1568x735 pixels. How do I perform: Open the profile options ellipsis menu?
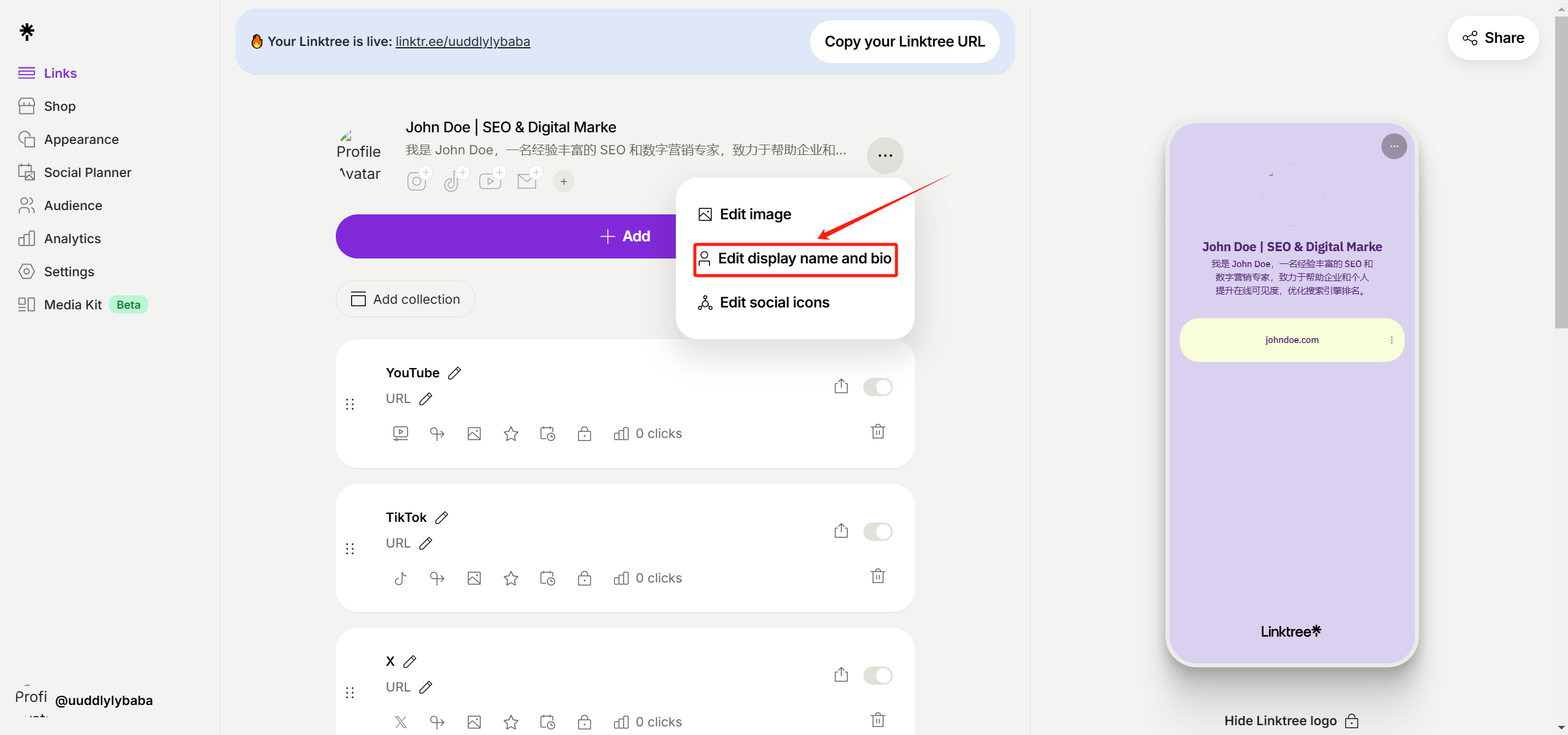click(x=884, y=155)
